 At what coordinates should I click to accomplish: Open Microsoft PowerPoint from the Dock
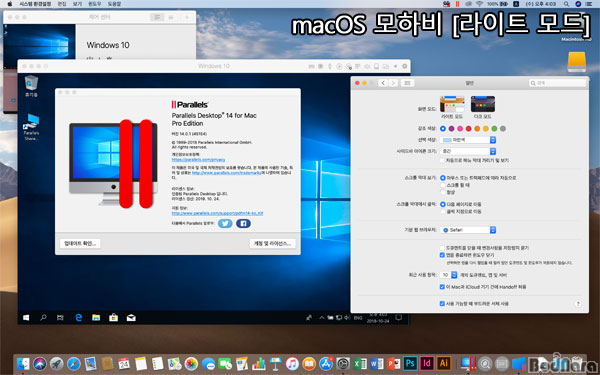click(393, 363)
